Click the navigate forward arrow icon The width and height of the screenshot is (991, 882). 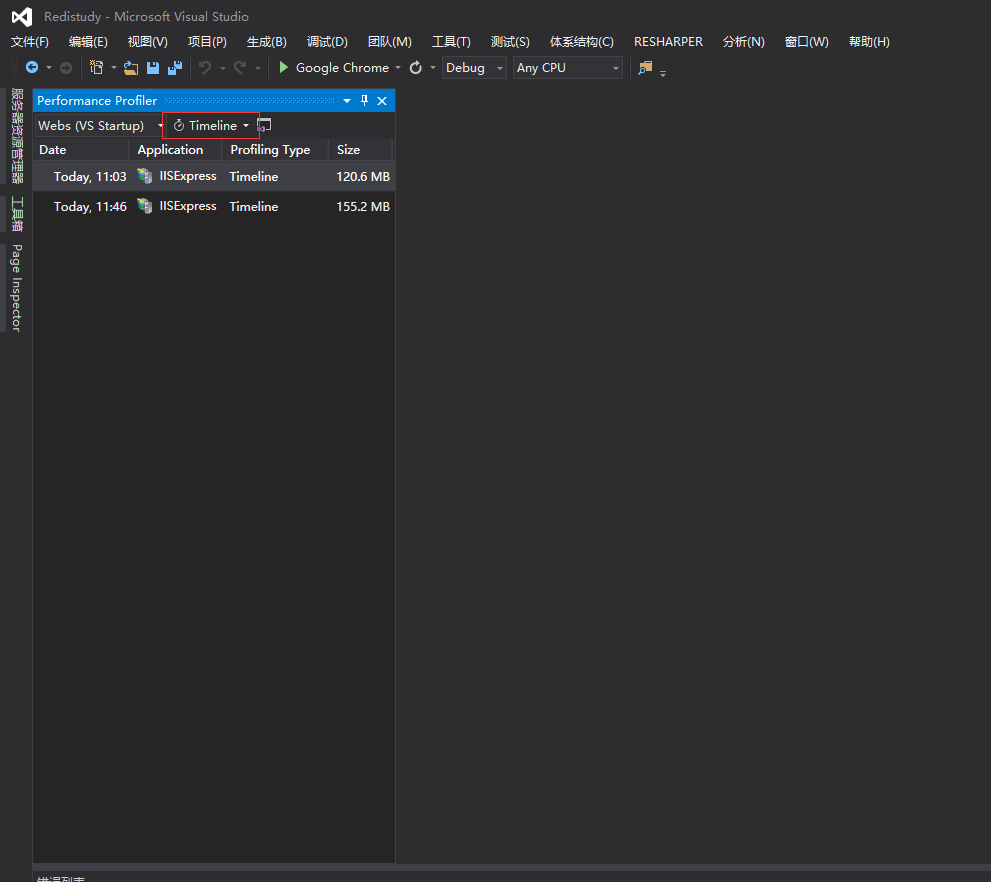point(66,68)
